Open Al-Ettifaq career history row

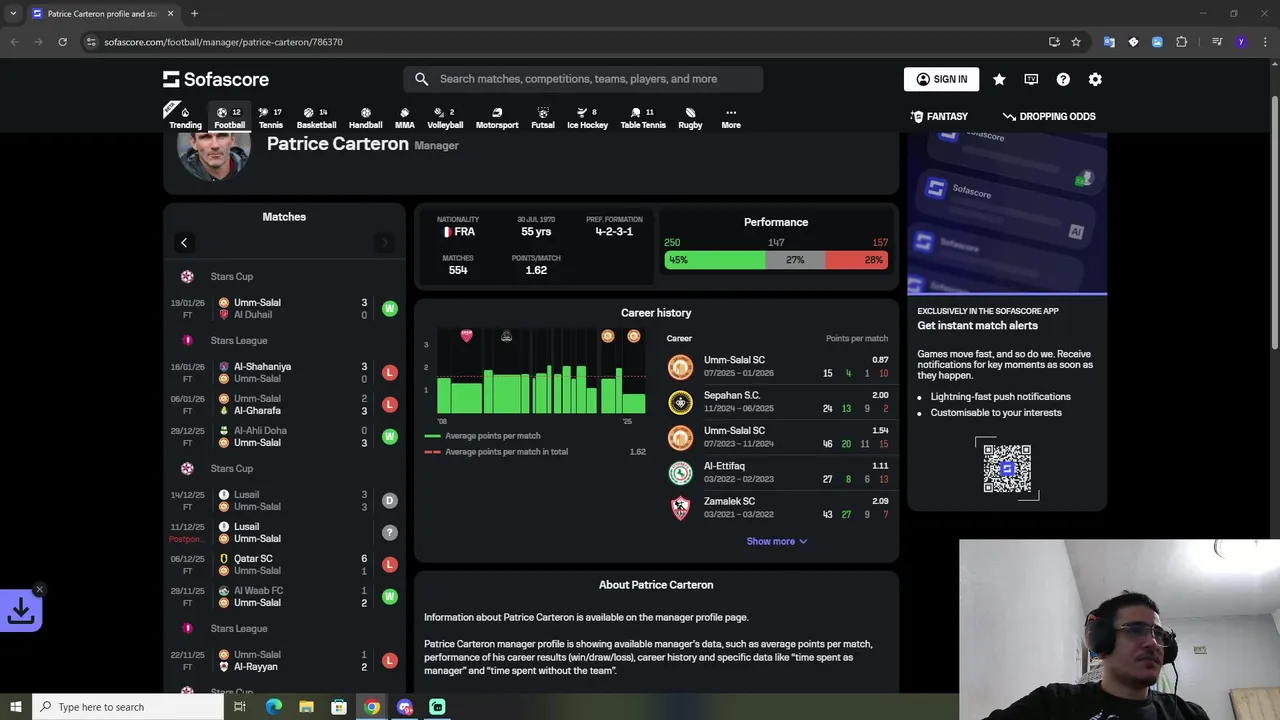777,472
